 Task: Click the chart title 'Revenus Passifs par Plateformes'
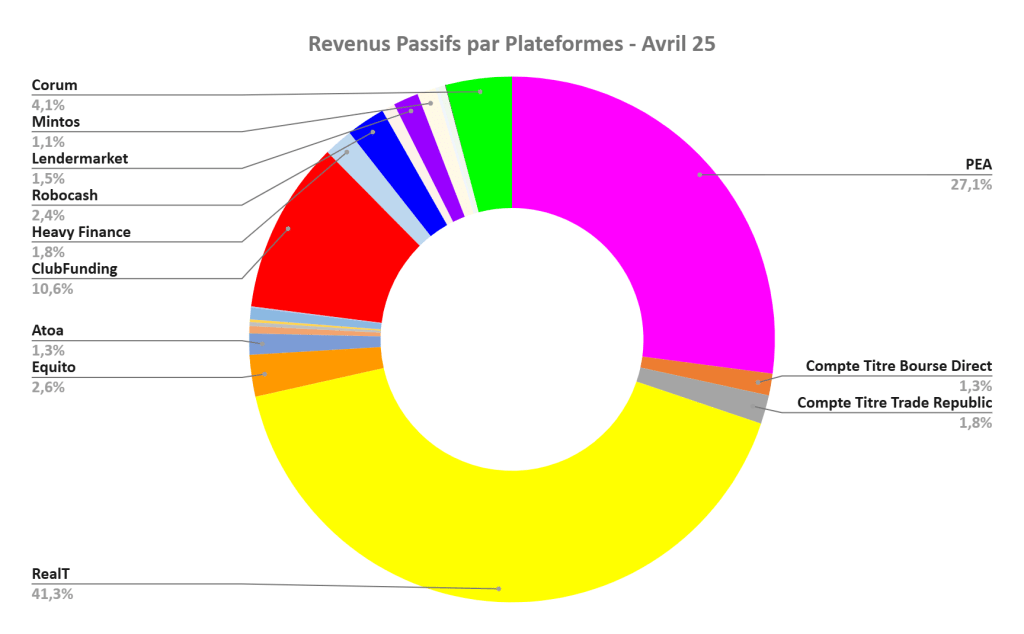tap(511, 45)
